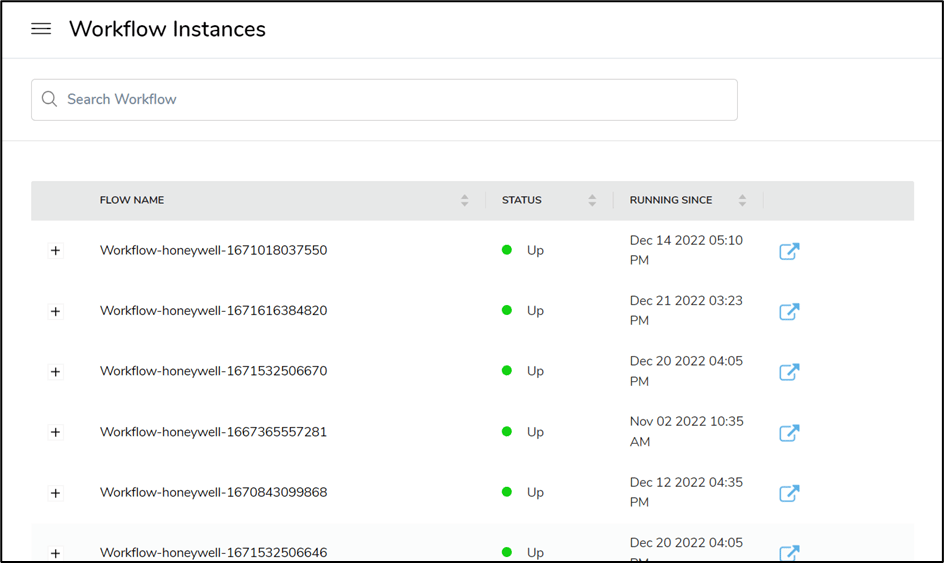Open Workflow-honeywell-1671532506646 external link icon
This screenshot has height=563, width=944.
tap(789, 553)
